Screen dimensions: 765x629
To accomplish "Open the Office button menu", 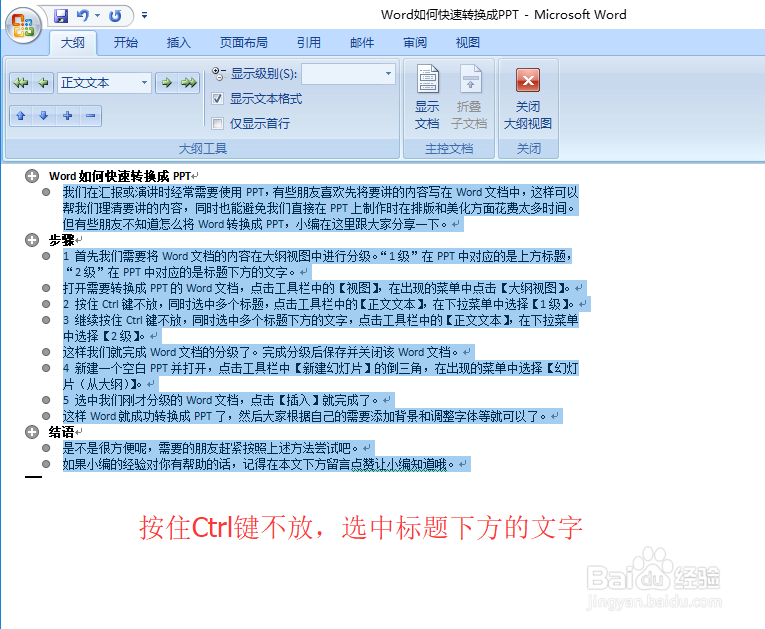I will point(23,24).
